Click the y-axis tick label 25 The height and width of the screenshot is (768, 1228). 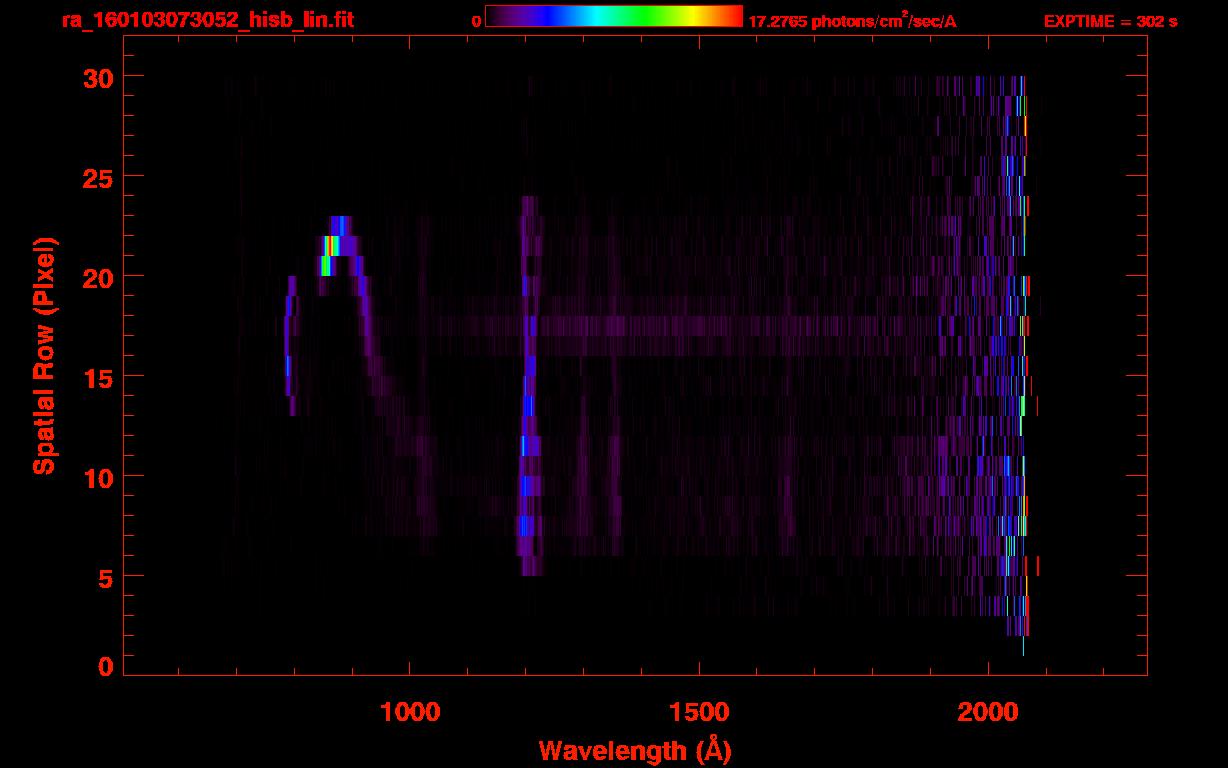click(x=99, y=177)
